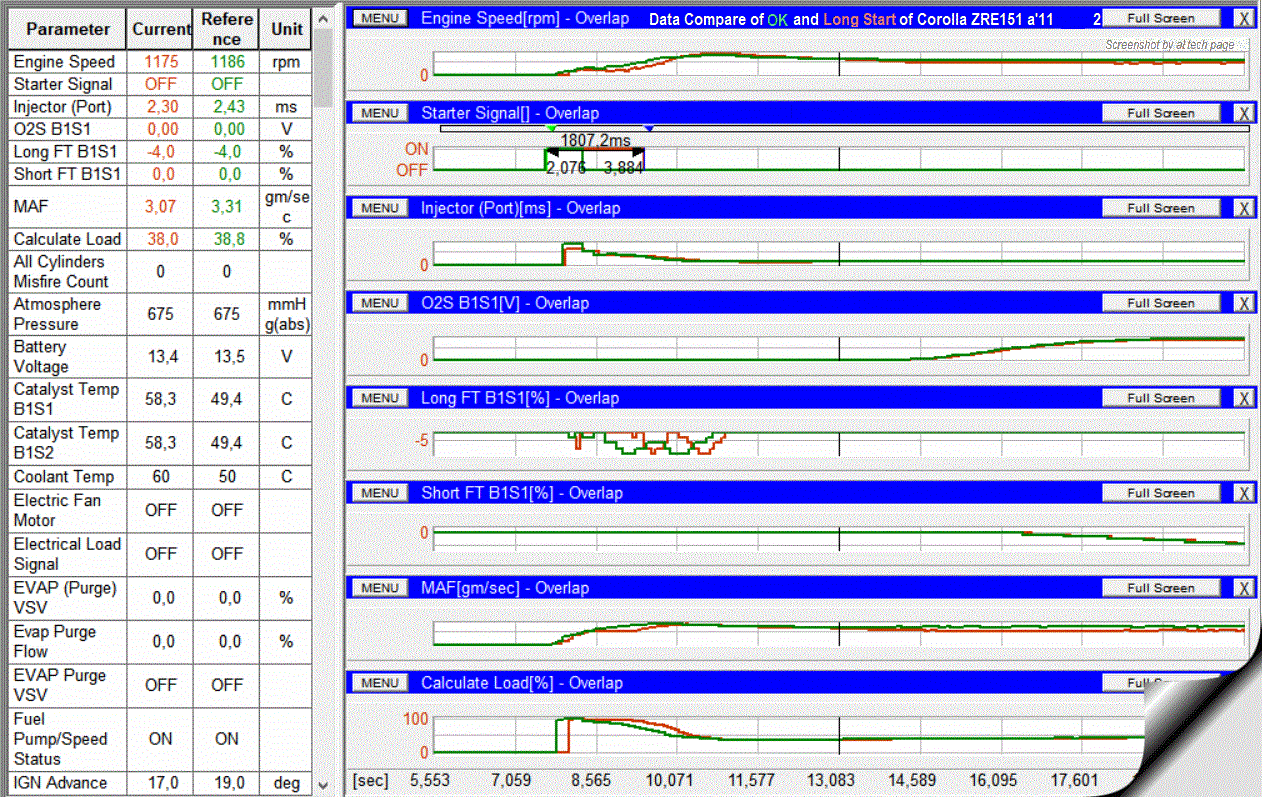The height and width of the screenshot is (797, 1262).
Task: Select the Engine Speed row in parameter table
Action: (65, 62)
